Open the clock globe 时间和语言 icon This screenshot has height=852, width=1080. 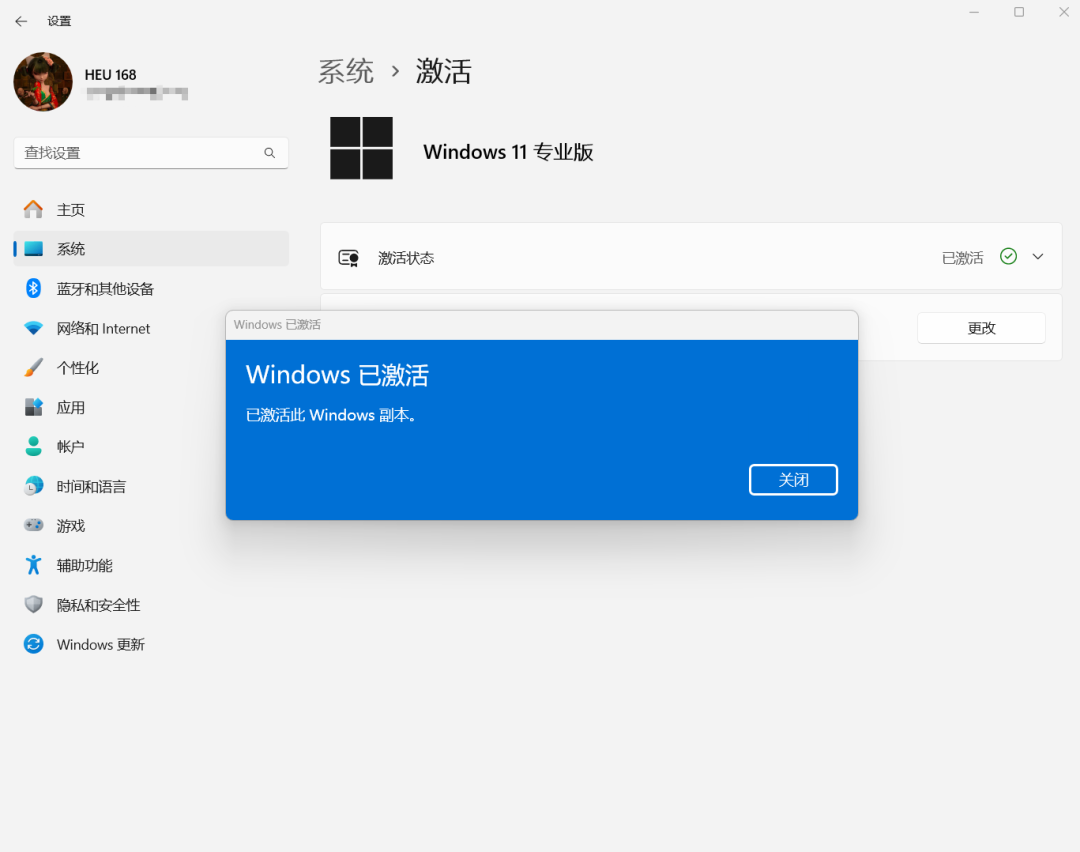click(x=33, y=486)
